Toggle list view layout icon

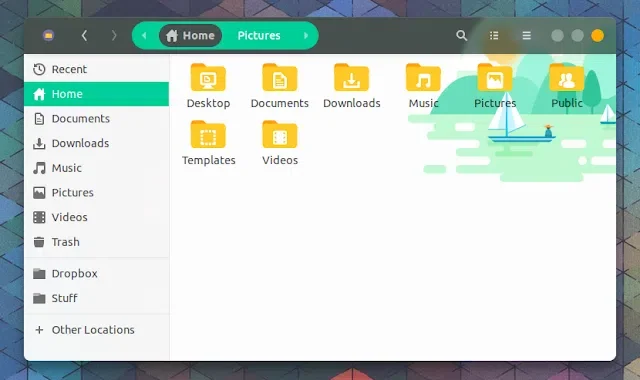[x=494, y=36]
